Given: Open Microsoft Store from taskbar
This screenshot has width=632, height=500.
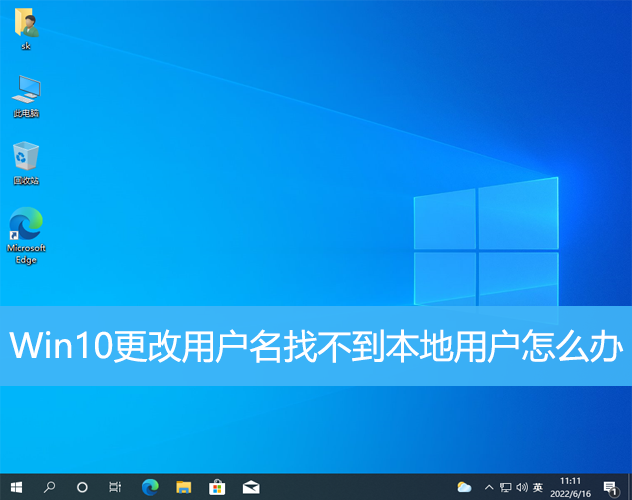Looking at the screenshot, I should click(x=217, y=487).
